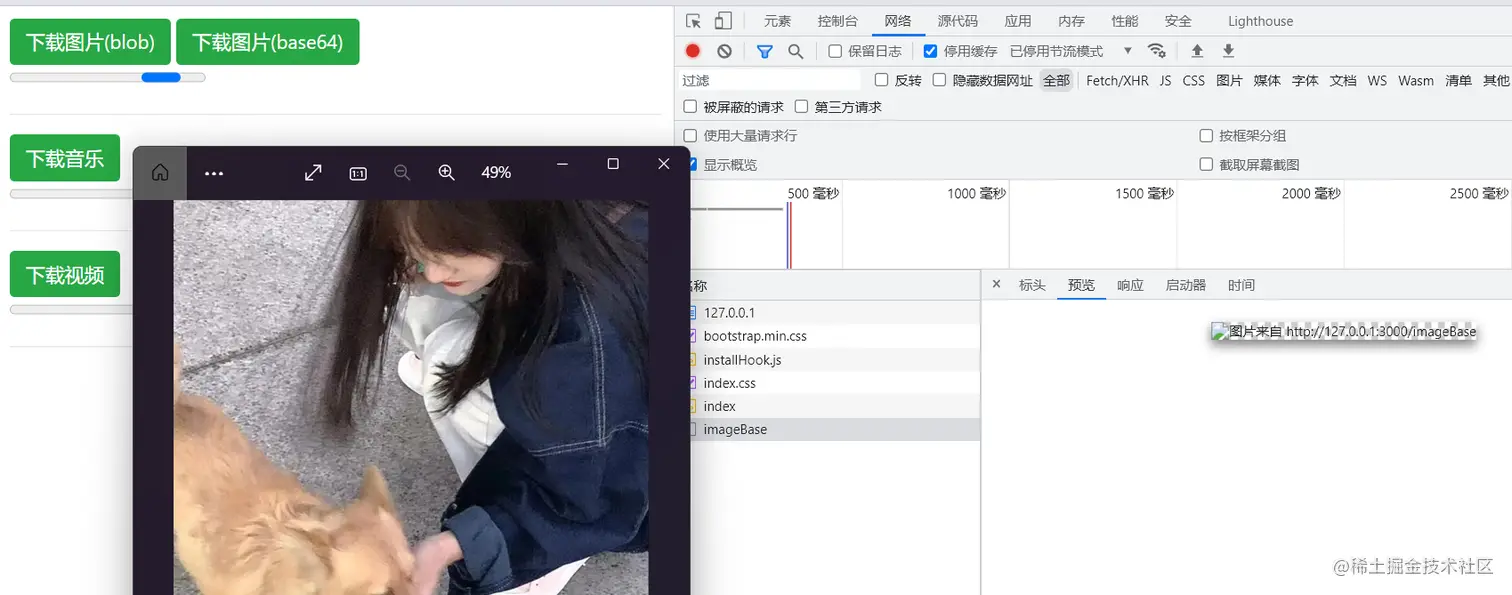Filter requests by Wasm type
The image size is (1512, 595).
(1416, 80)
